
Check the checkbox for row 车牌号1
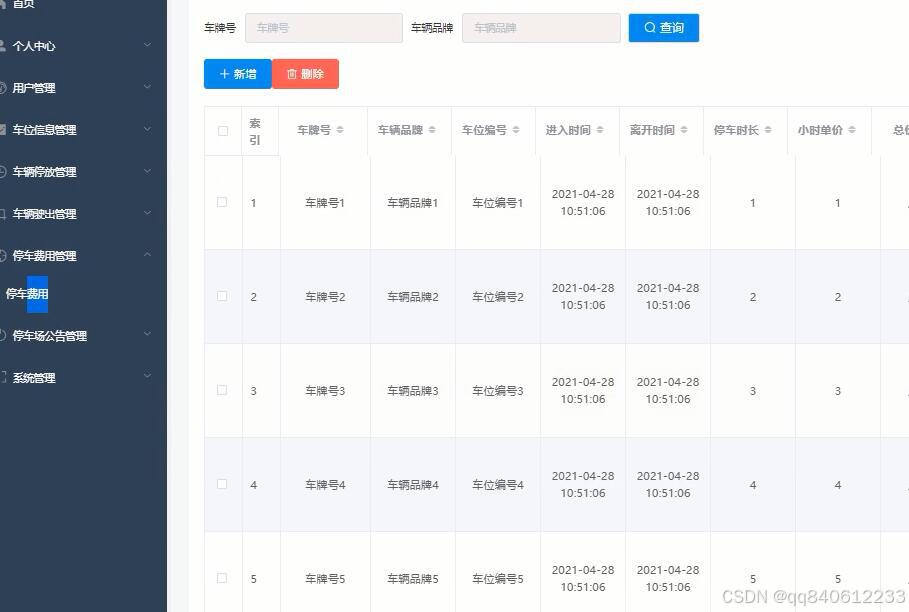[x=222, y=202]
